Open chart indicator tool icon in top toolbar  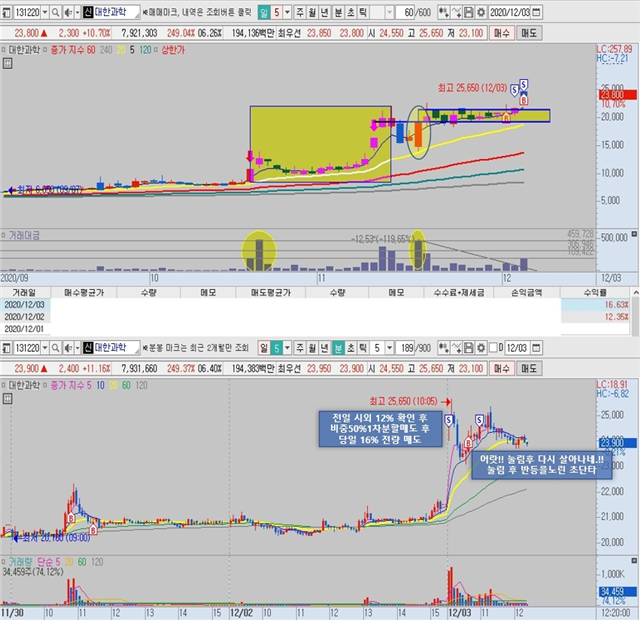point(444,13)
